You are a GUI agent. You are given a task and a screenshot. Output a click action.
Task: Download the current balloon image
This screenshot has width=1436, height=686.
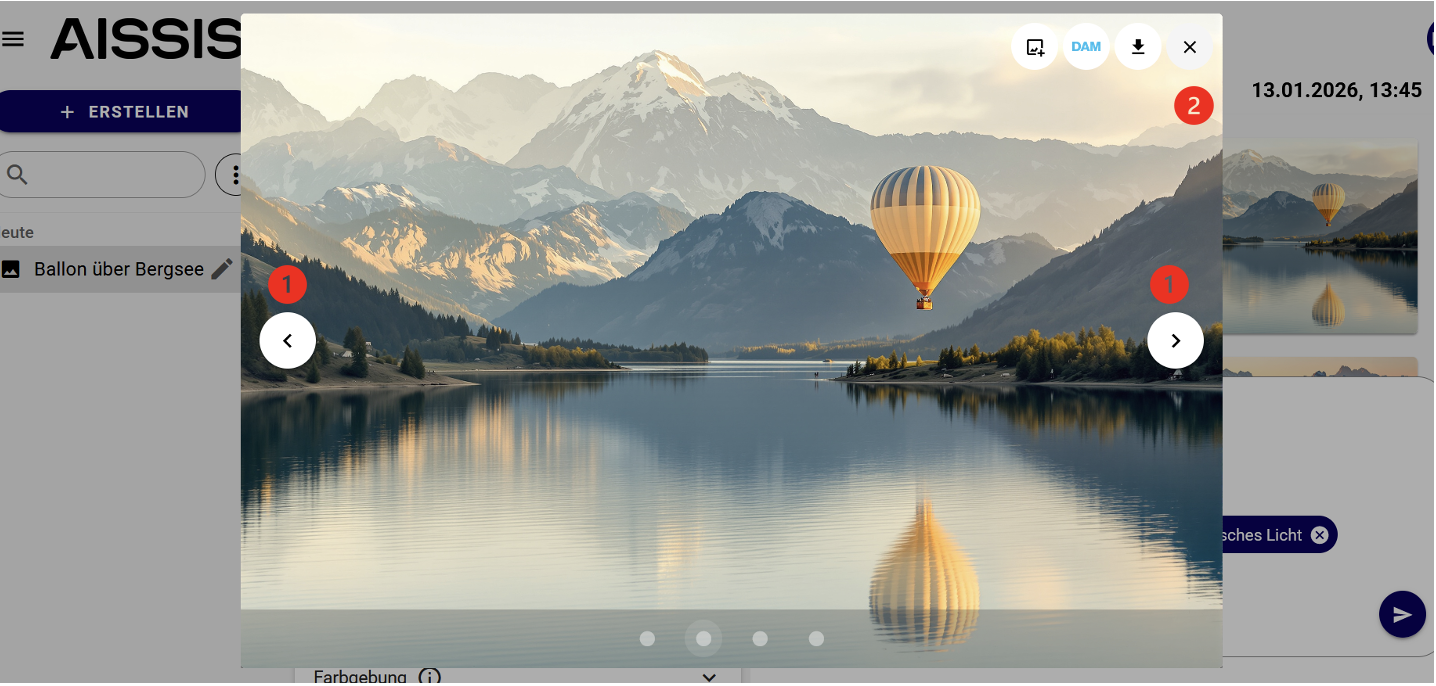pyautogui.click(x=1138, y=47)
